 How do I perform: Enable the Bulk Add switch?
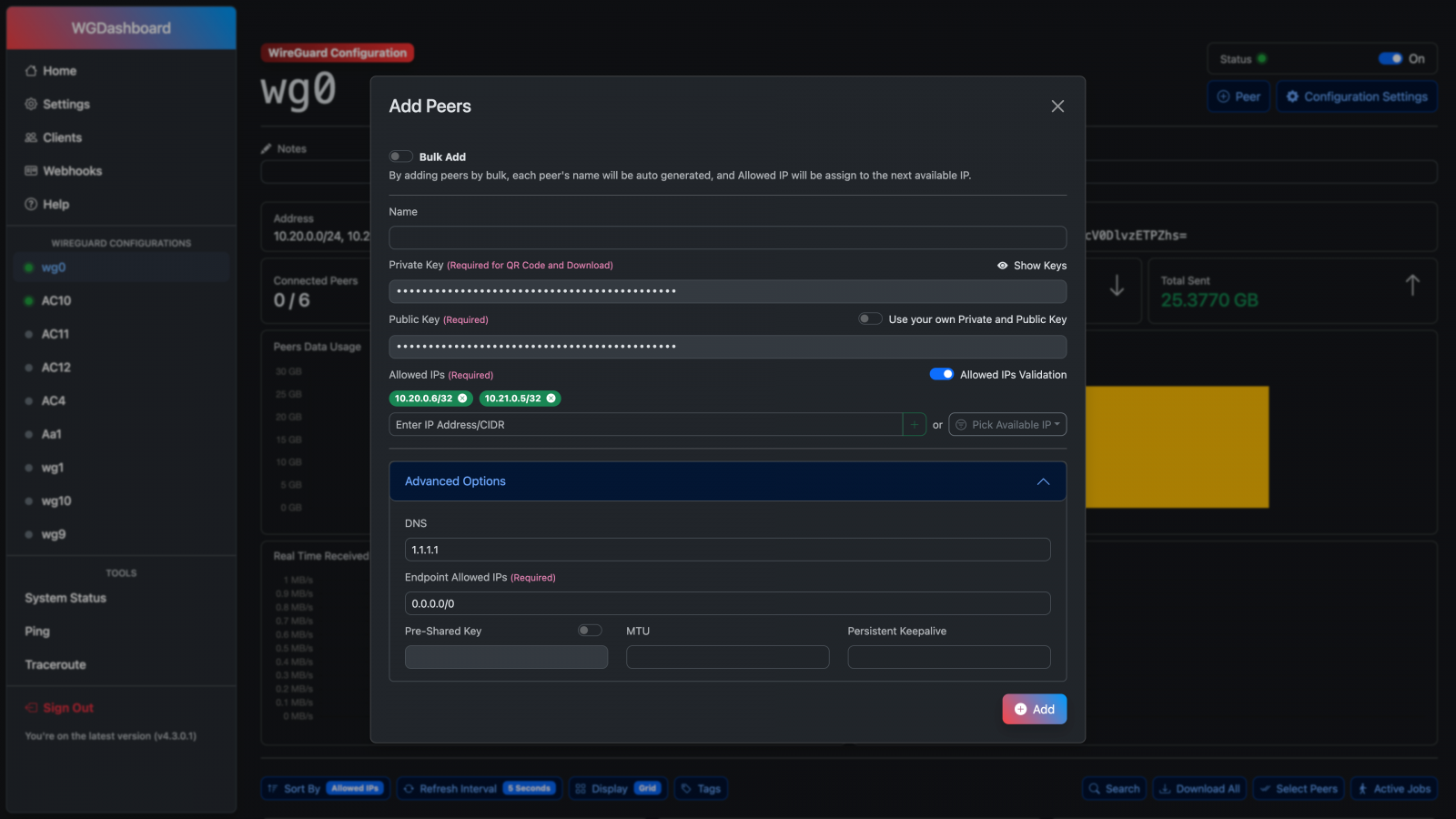coord(400,157)
